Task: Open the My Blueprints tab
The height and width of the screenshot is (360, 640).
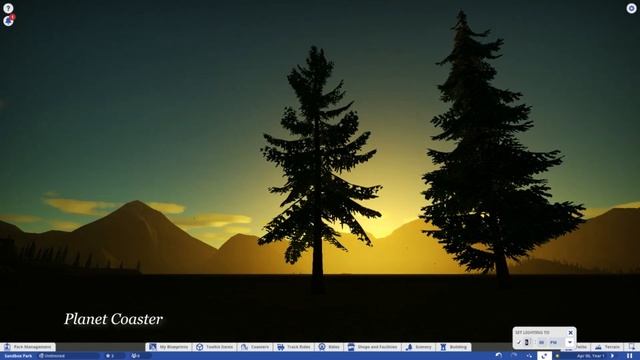Action: 169,347
